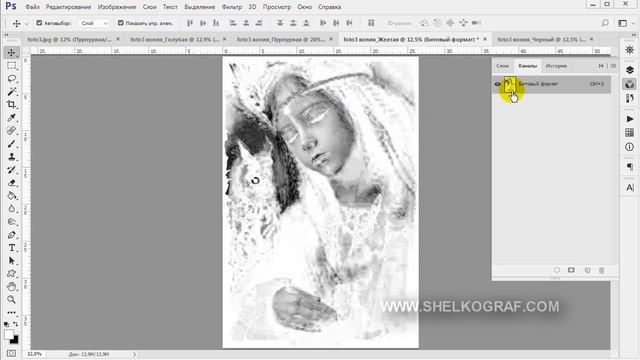Select the Healing Brush tool

(11, 131)
